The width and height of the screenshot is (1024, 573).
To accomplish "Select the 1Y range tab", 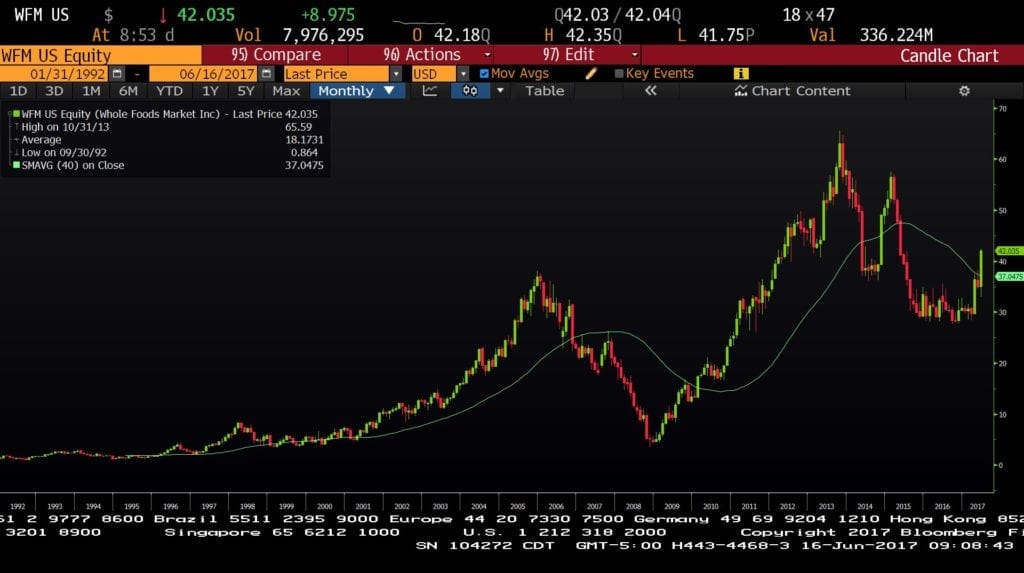I will (210, 91).
